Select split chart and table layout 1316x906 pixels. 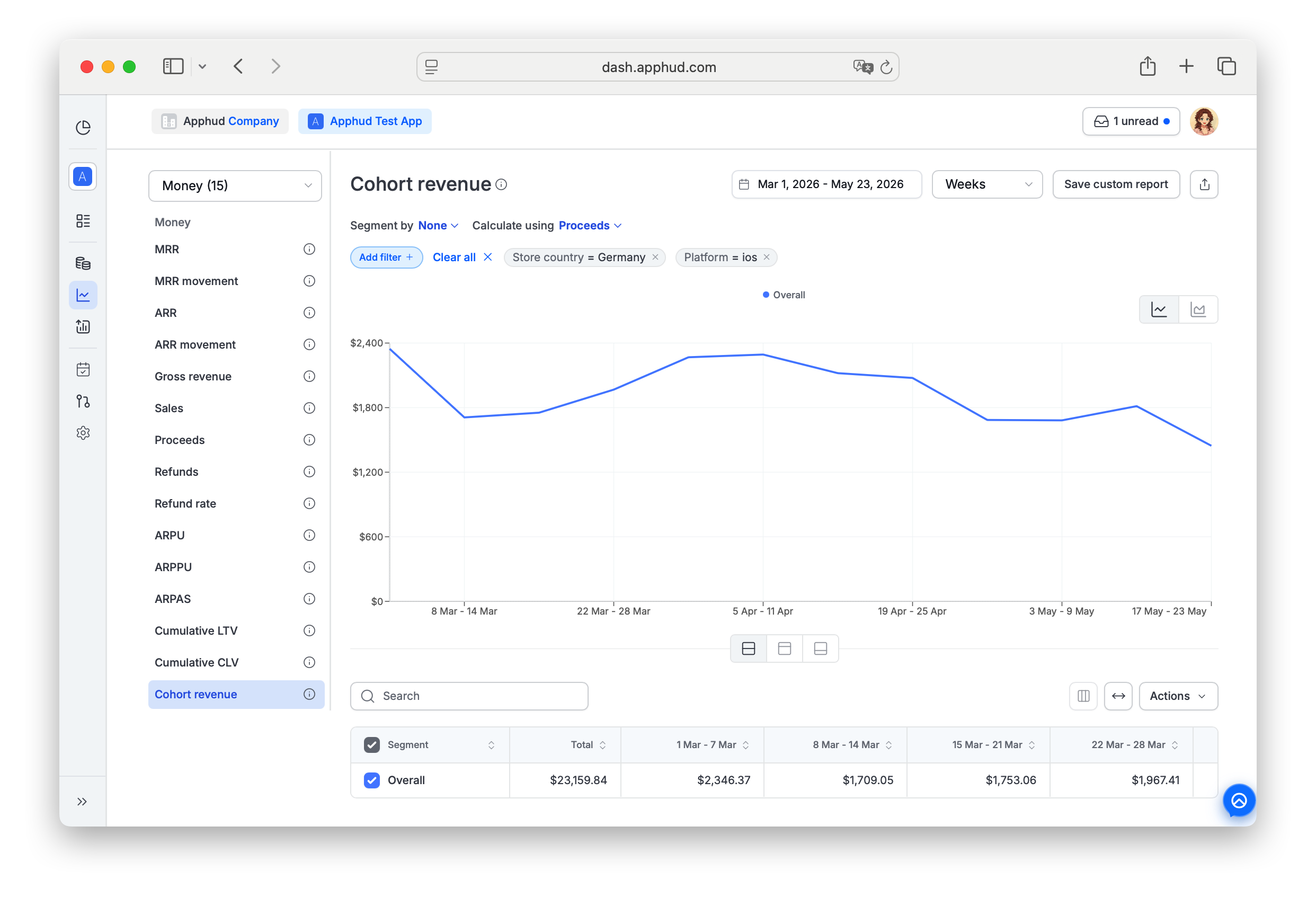749,650
